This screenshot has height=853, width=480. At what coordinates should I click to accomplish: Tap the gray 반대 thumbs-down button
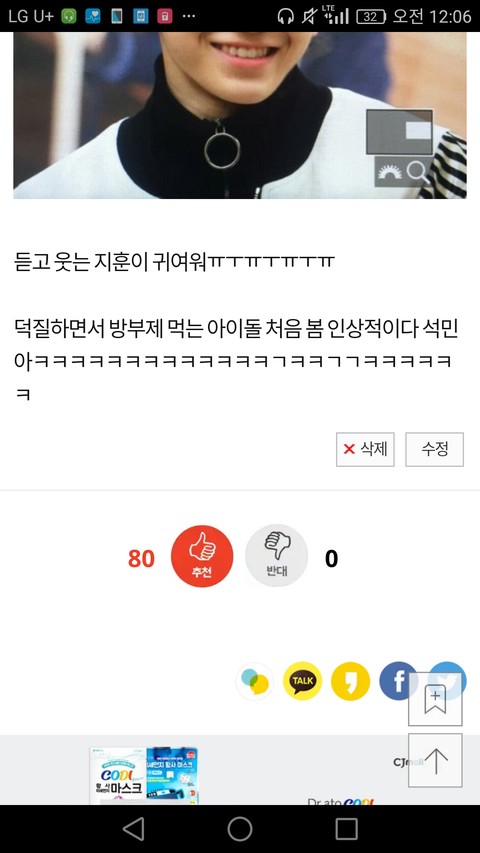click(x=276, y=556)
